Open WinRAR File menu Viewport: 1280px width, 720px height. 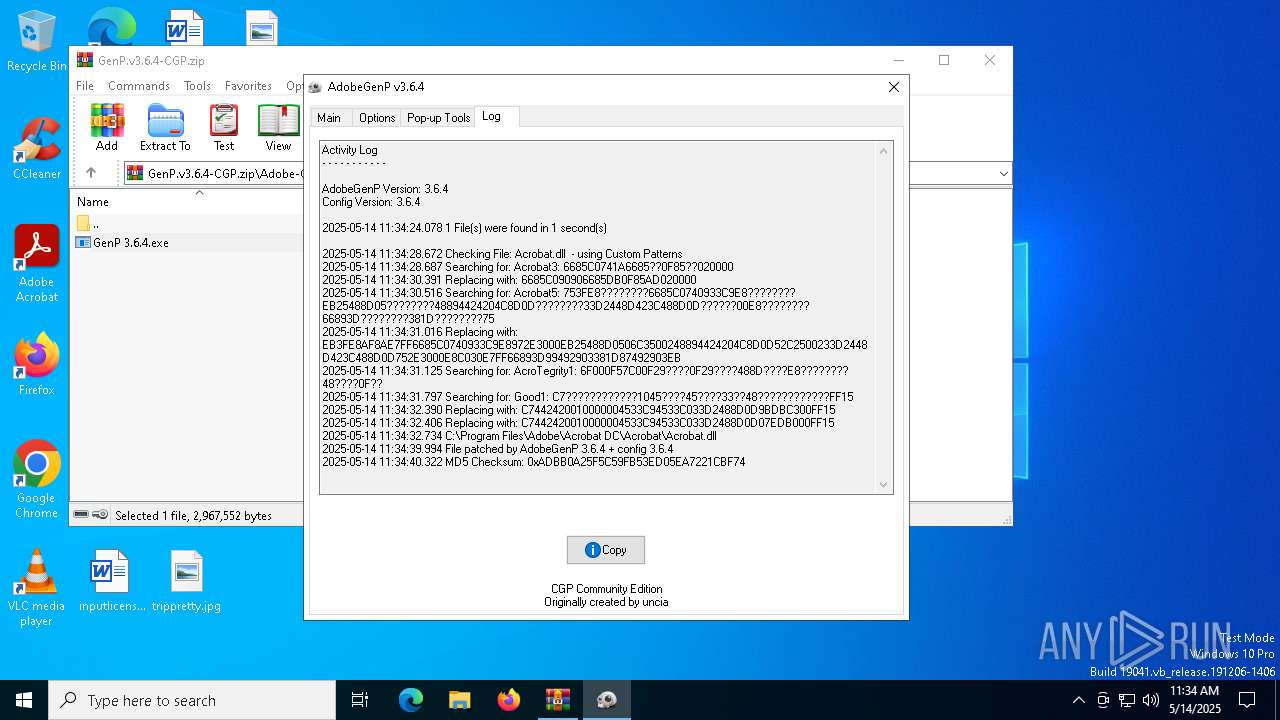click(x=85, y=86)
